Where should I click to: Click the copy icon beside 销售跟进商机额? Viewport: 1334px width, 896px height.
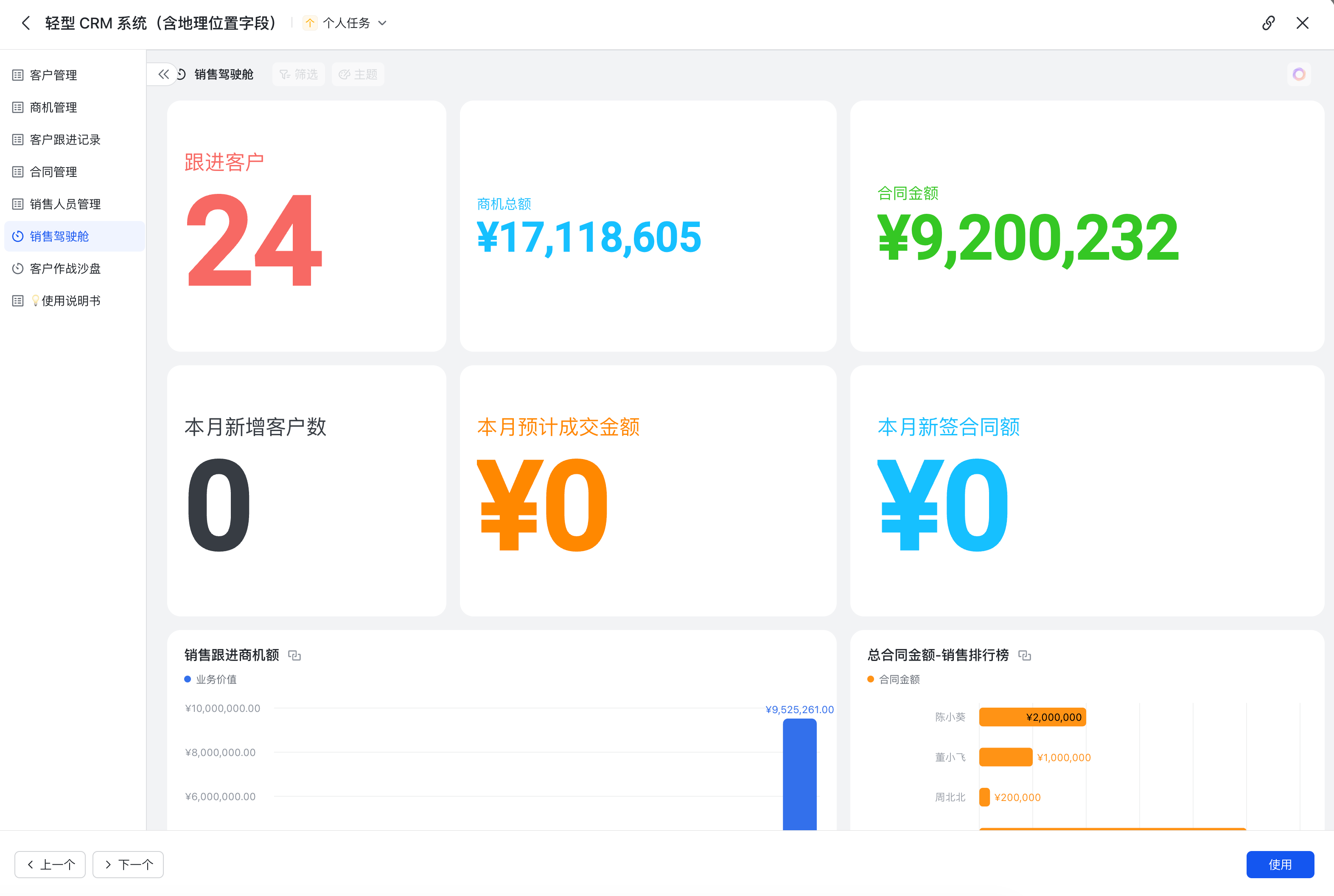[x=294, y=655]
